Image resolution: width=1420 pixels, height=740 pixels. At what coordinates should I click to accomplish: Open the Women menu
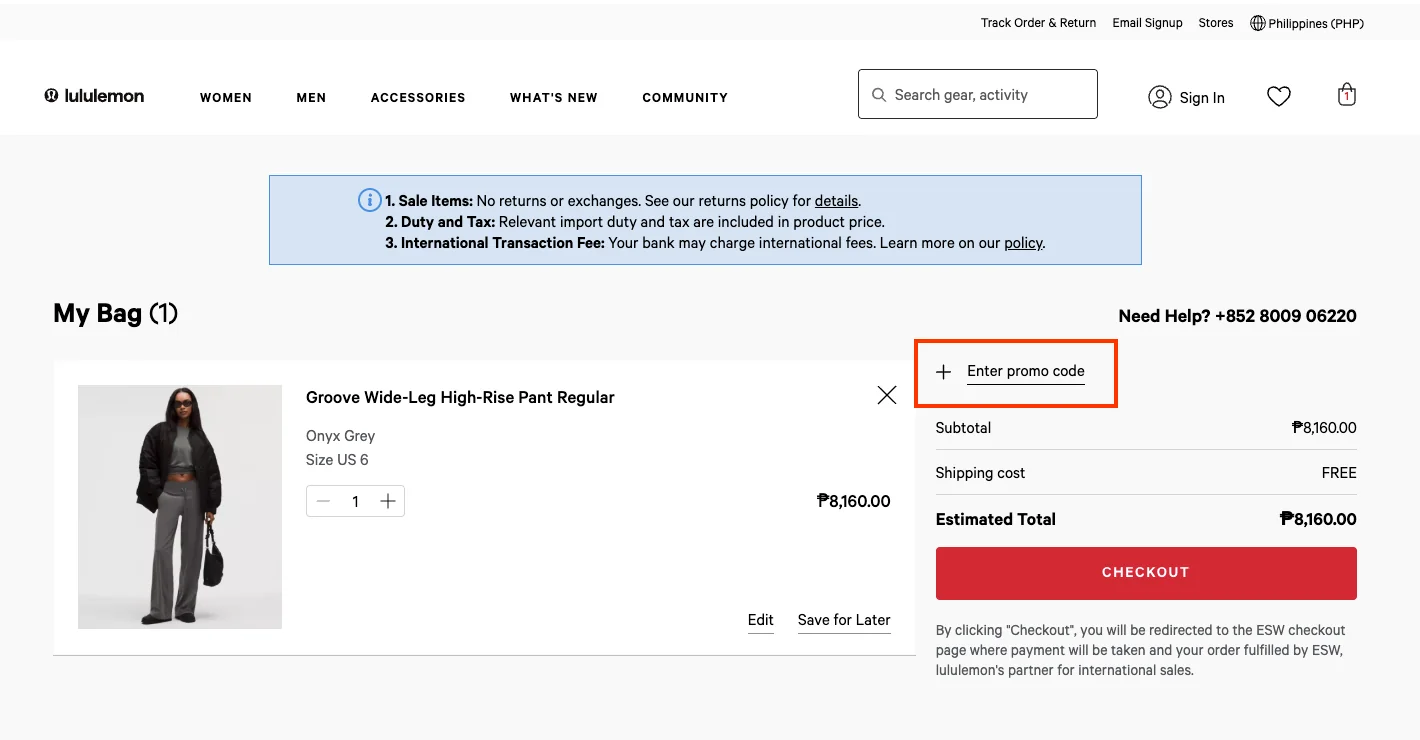pos(226,97)
